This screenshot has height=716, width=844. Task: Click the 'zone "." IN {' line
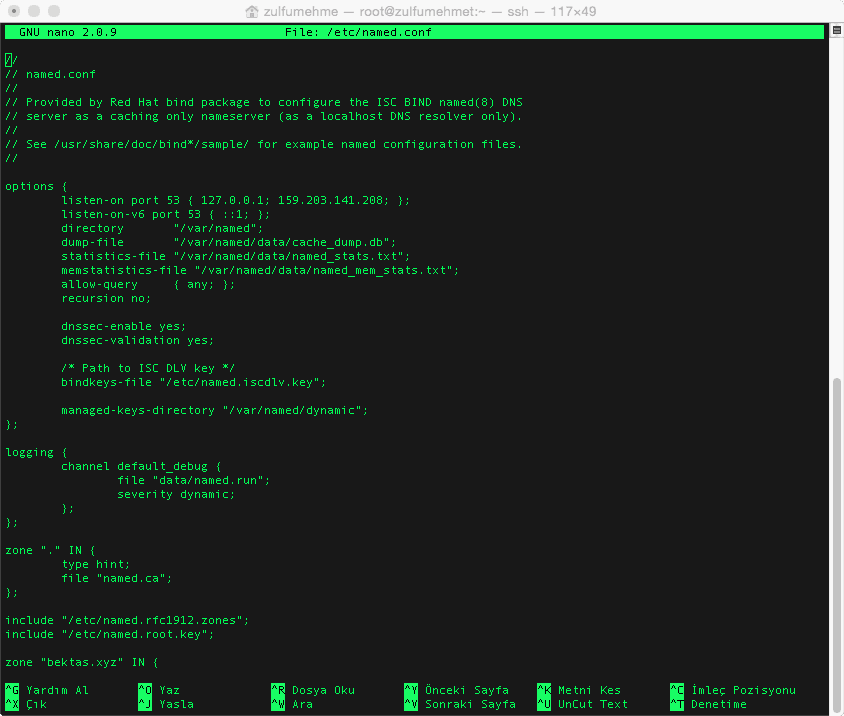(x=50, y=550)
